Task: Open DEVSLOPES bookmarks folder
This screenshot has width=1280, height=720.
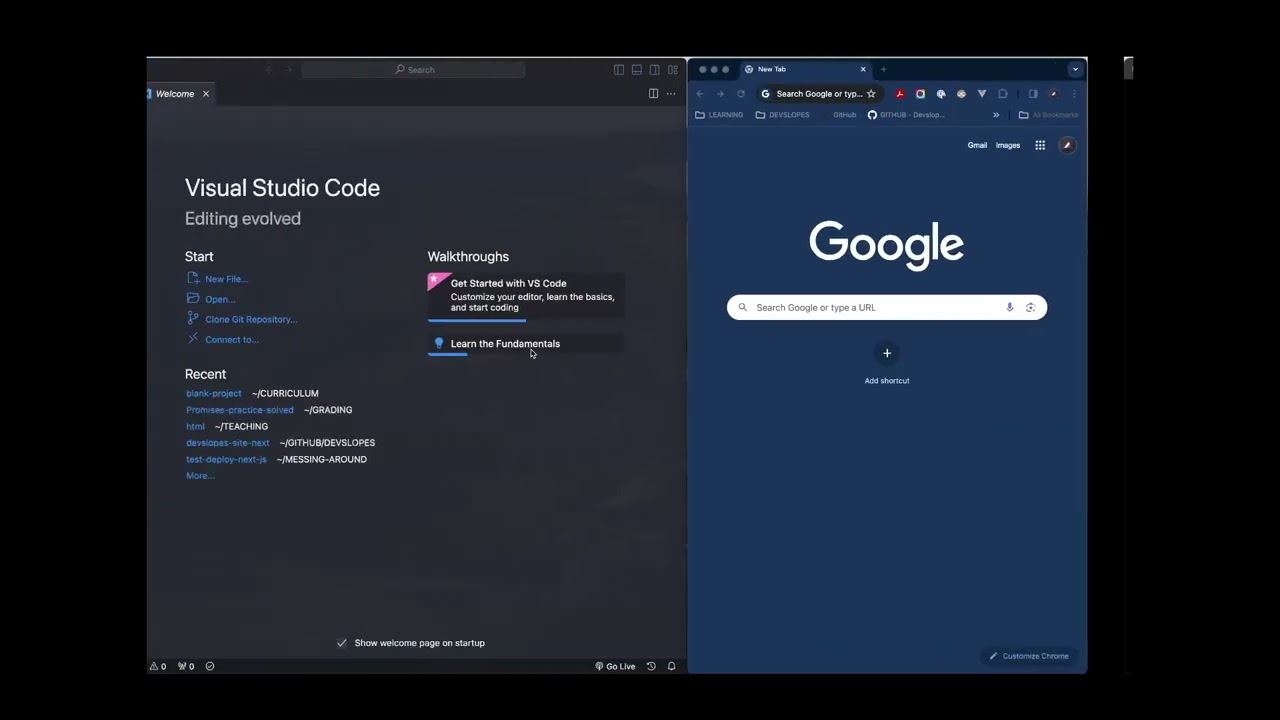Action: coord(783,115)
